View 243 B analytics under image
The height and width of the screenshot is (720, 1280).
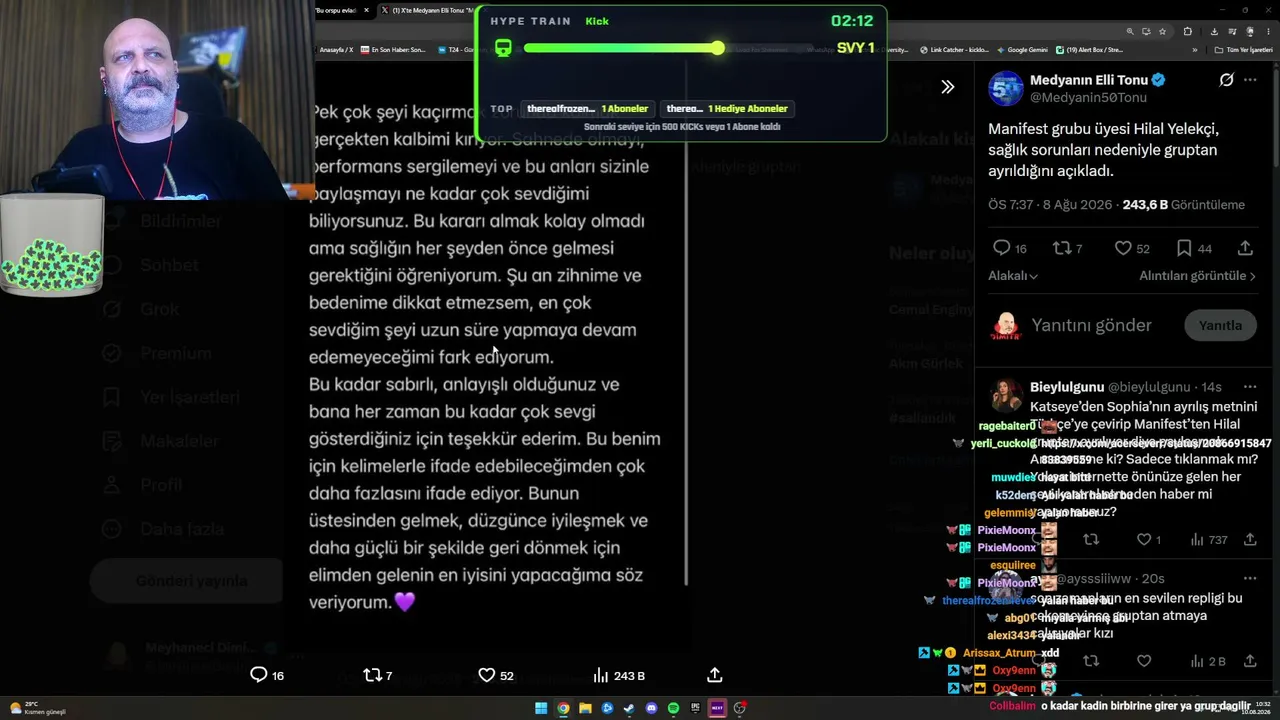click(619, 675)
